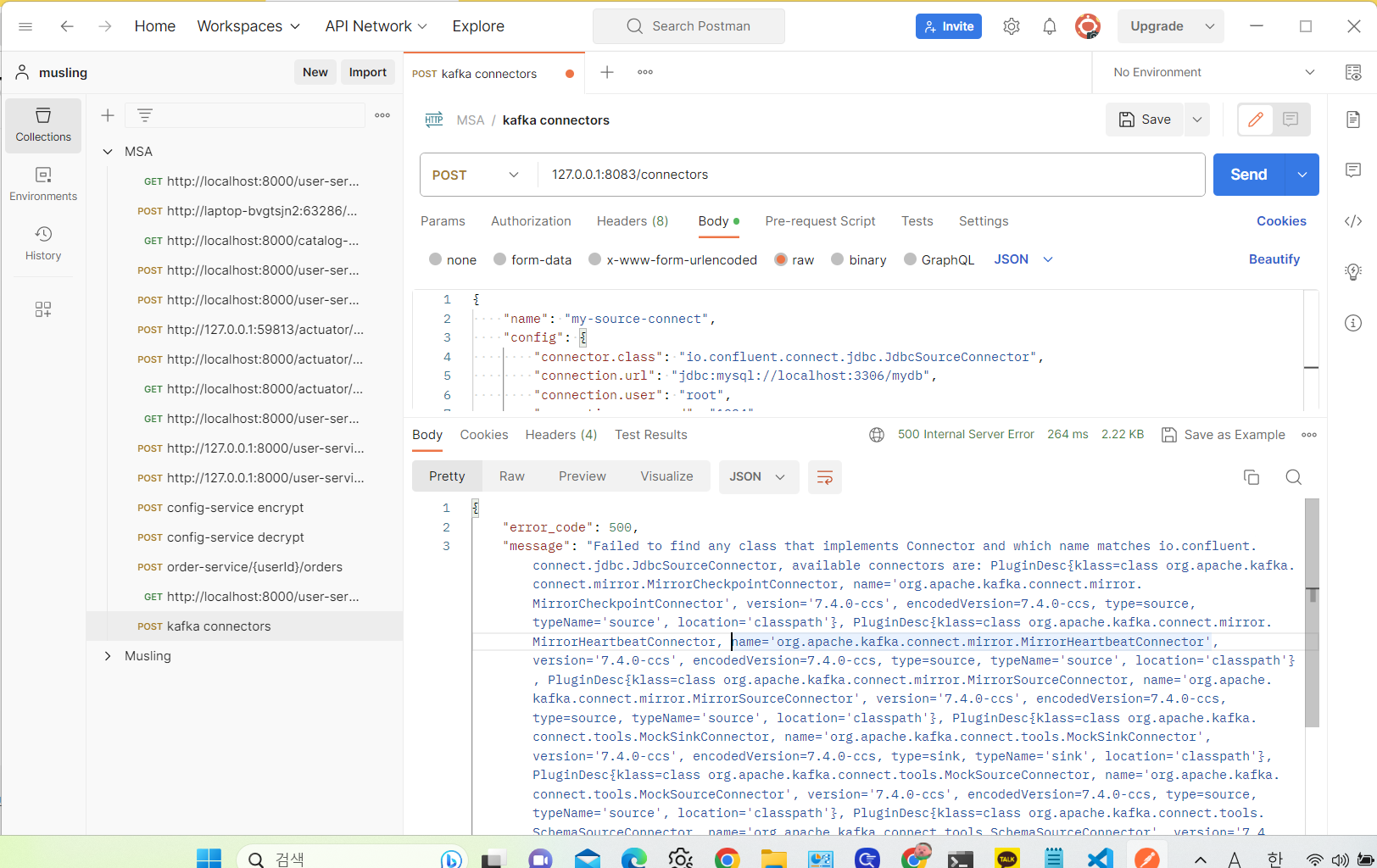Toggle edit mode pencil icon
Image resolution: width=1377 pixels, height=868 pixels.
pos(1256,120)
